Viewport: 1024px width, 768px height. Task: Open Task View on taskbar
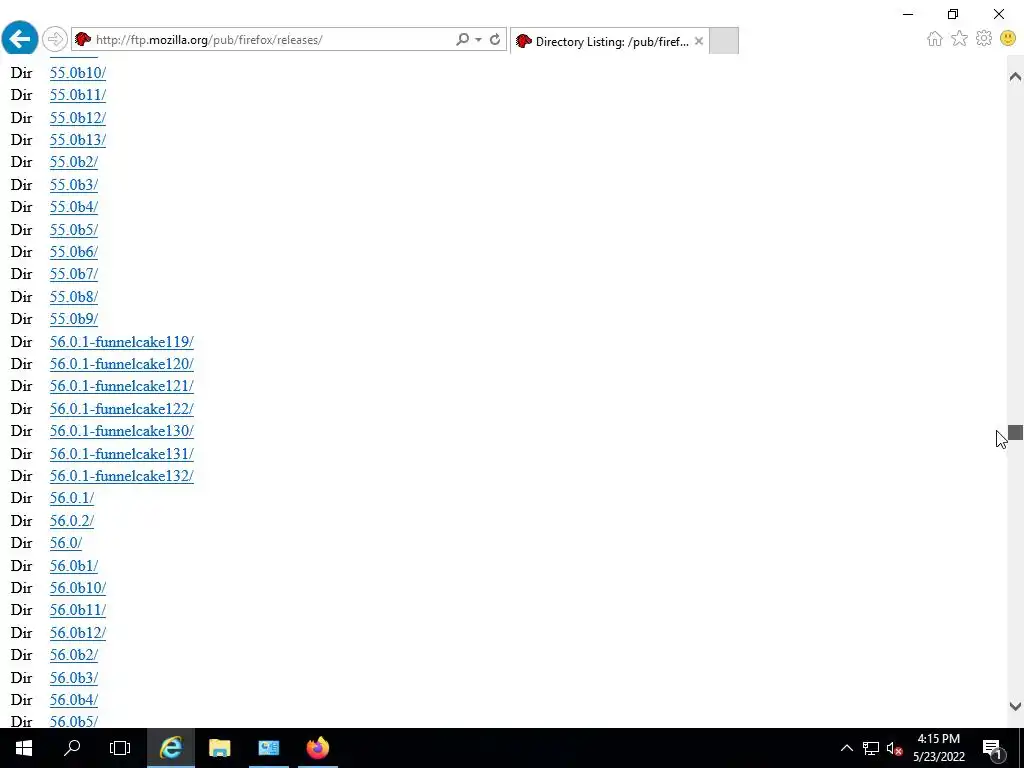pyautogui.click(x=120, y=748)
